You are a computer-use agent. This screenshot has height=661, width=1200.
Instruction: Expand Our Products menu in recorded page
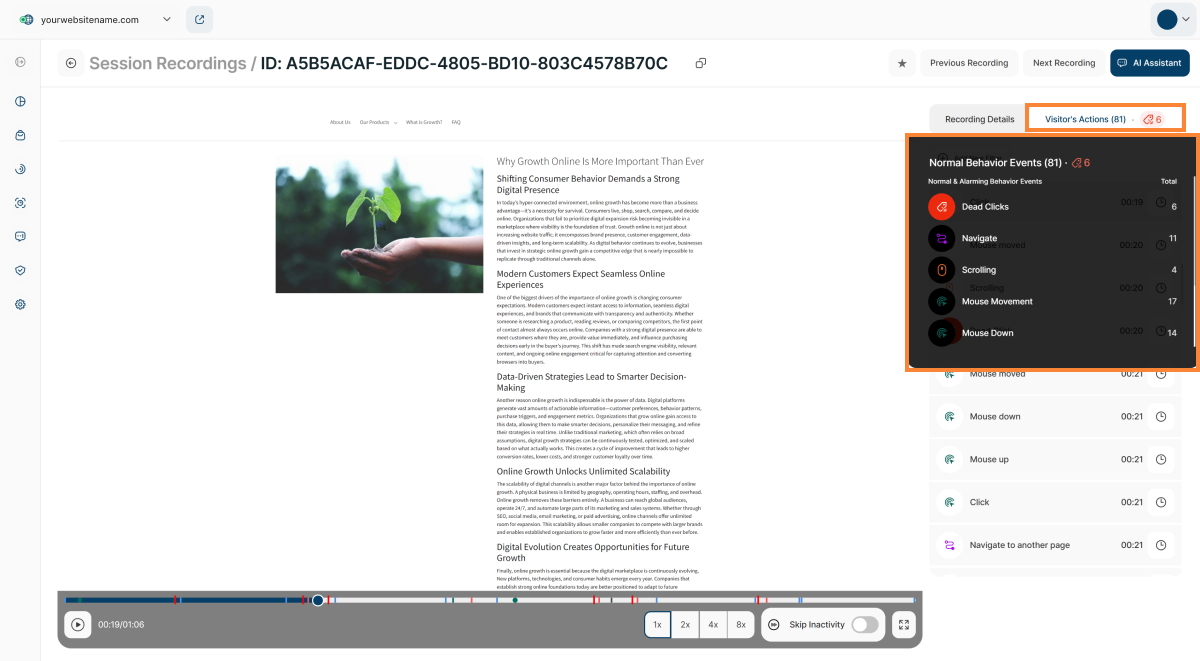pos(378,122)
